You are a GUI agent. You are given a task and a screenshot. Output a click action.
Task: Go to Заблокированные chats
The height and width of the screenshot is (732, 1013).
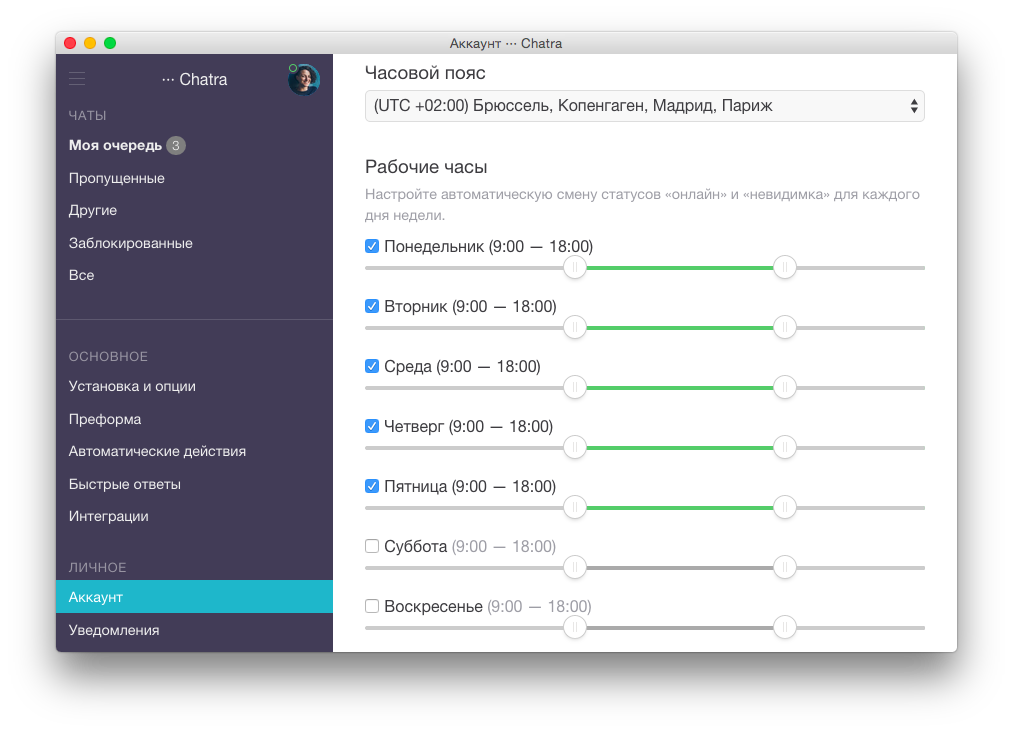(131, 243)
